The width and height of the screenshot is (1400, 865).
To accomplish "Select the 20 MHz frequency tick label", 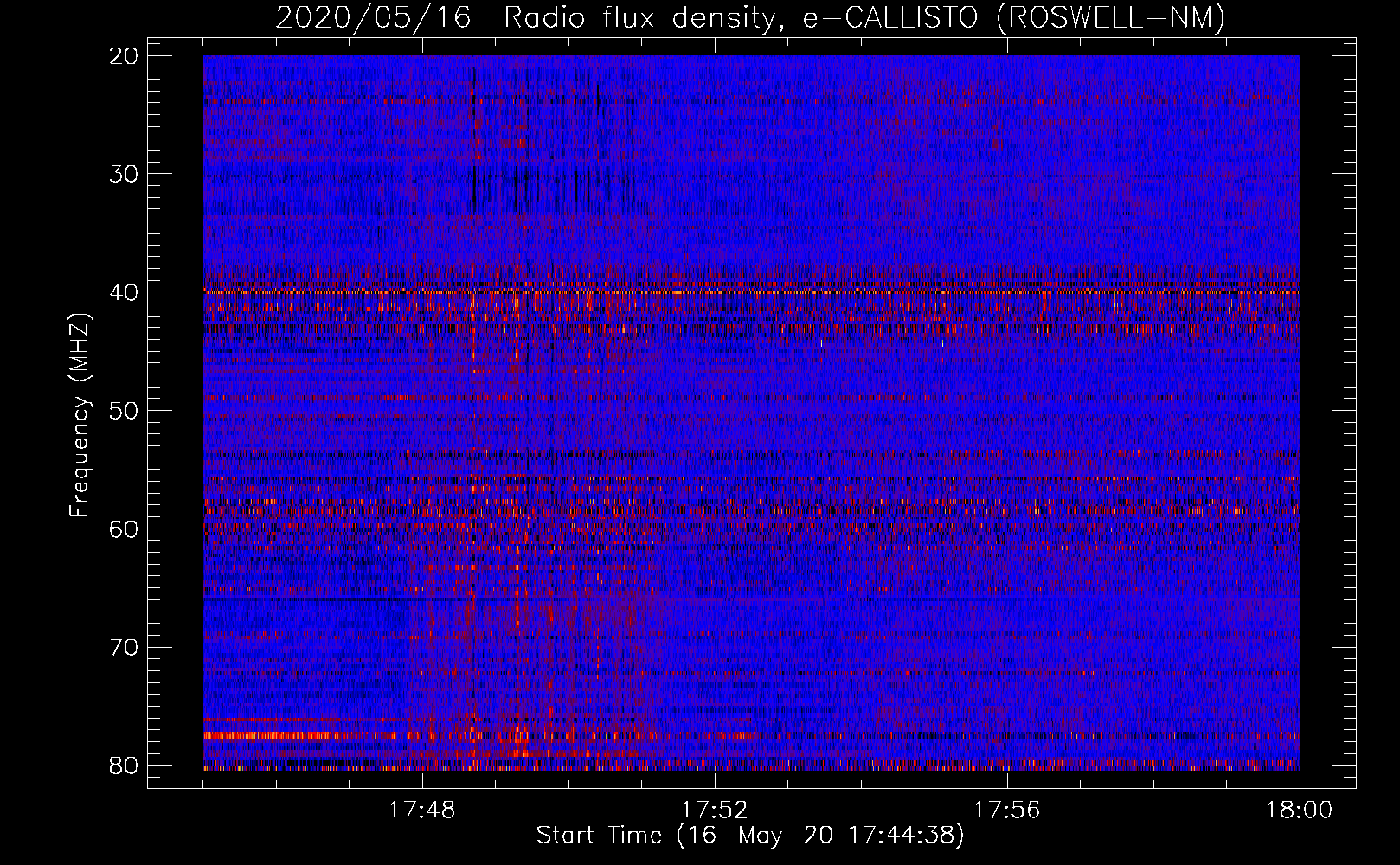I will pyautogui.click(x=124, y=56).
